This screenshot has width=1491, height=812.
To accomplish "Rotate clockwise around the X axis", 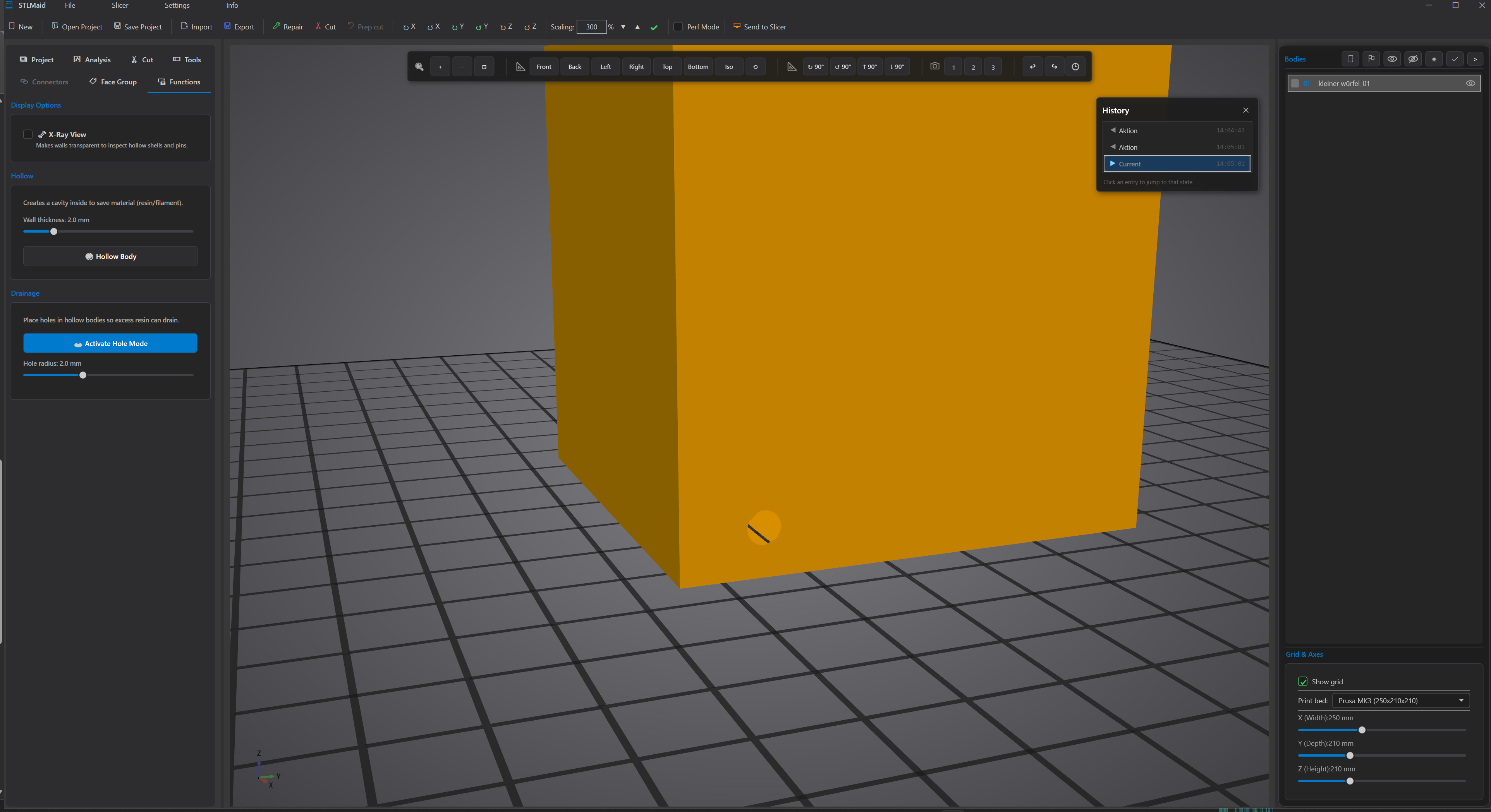I will (x=409, y=27).
